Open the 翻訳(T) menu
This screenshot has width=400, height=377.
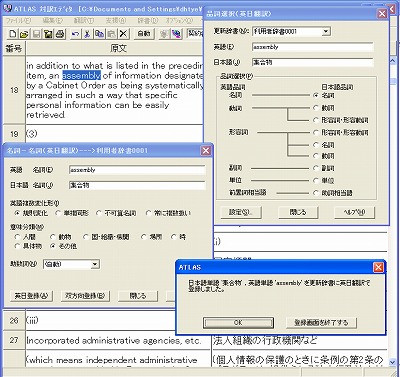(x=84, y=21)
